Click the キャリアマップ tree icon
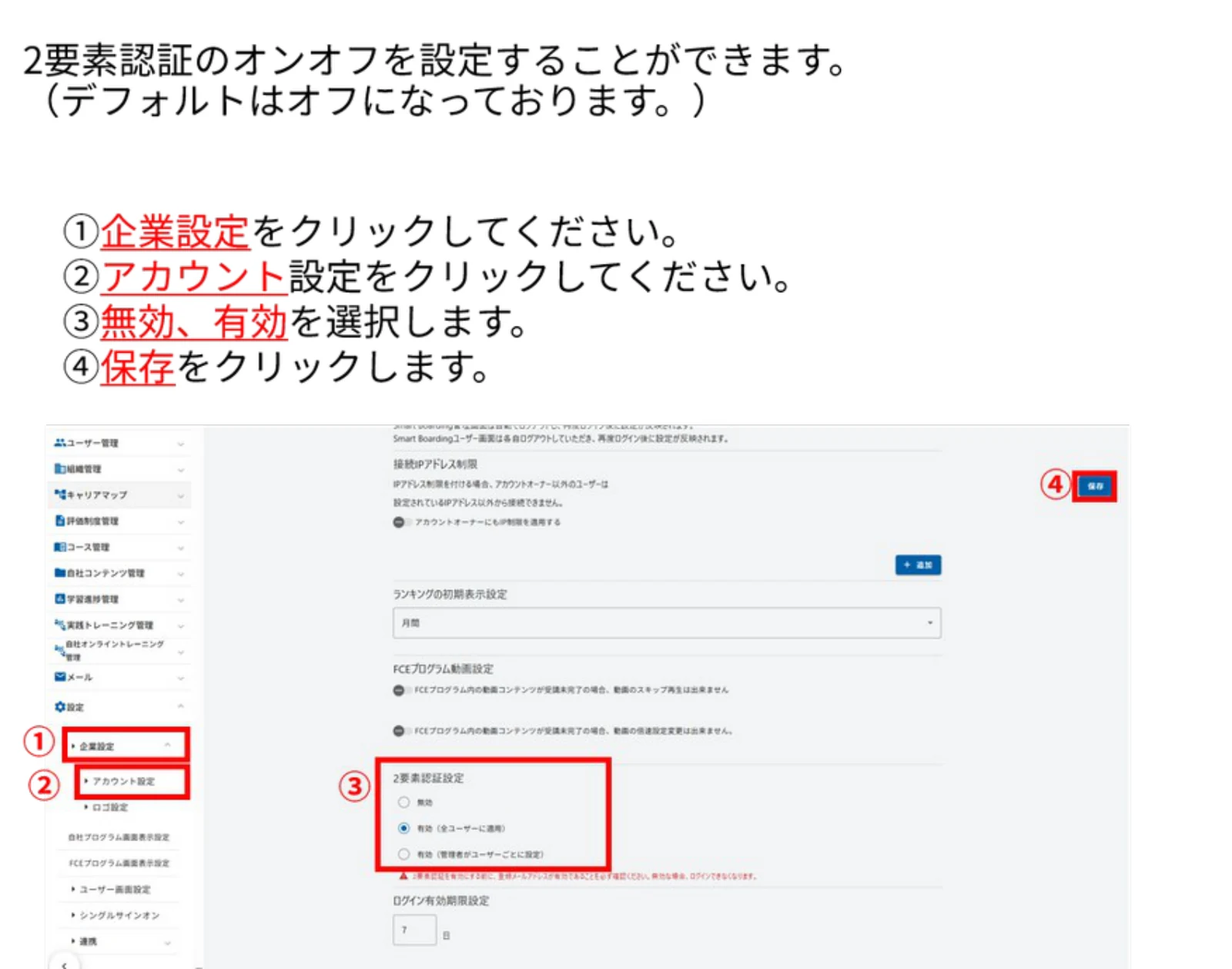This screenshot has height=969, width=1232. tap(60, 495)
